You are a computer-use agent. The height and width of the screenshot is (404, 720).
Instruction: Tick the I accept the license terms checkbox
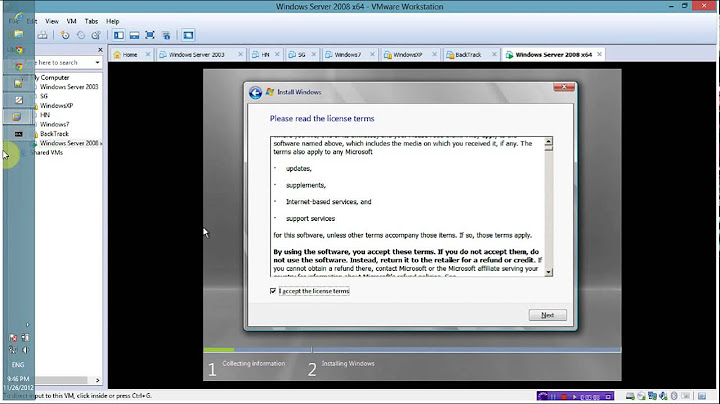click(273, 291)
